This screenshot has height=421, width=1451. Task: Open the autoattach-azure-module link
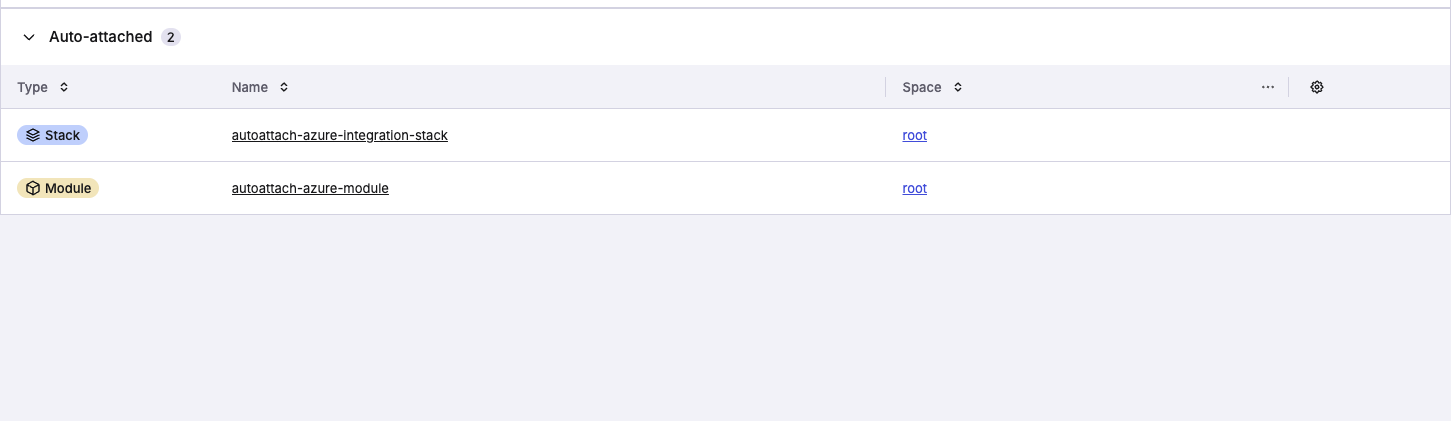coord(310,188)
